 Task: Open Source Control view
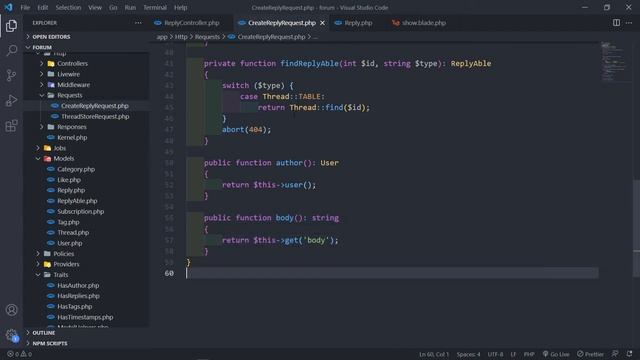click(x=11, y=75)
